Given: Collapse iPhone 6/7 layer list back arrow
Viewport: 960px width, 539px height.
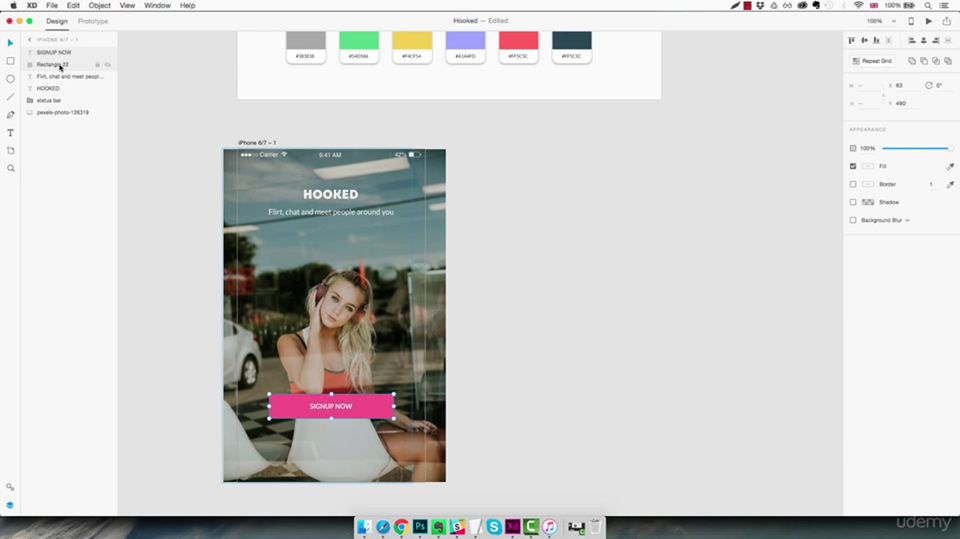Looking at the screenshot, I should tap(30, 40).
